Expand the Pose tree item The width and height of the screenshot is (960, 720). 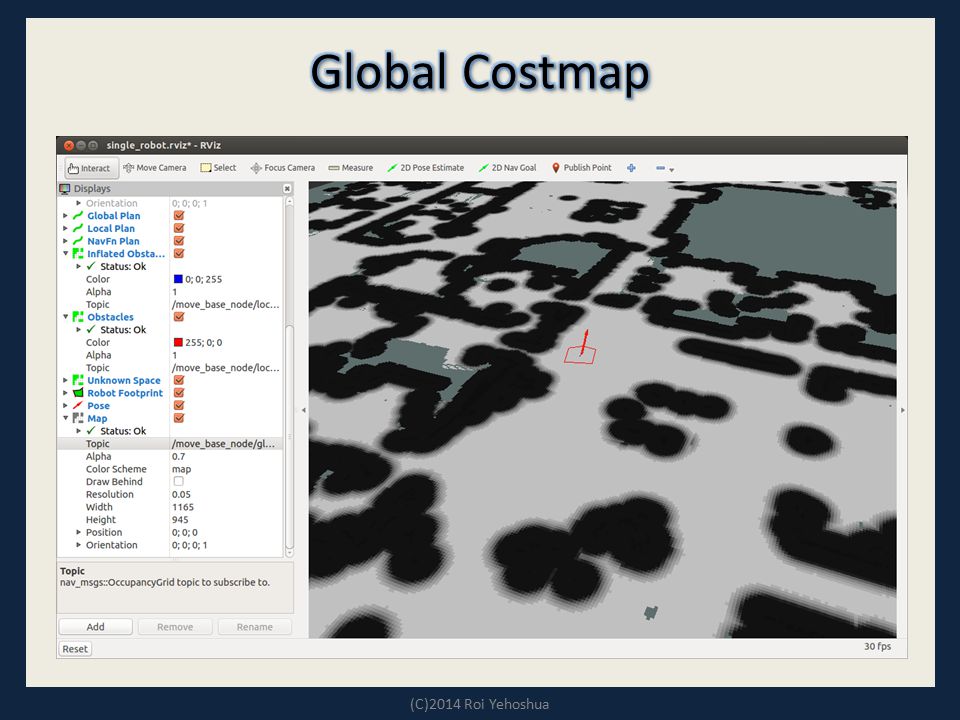tap(66, 405)
